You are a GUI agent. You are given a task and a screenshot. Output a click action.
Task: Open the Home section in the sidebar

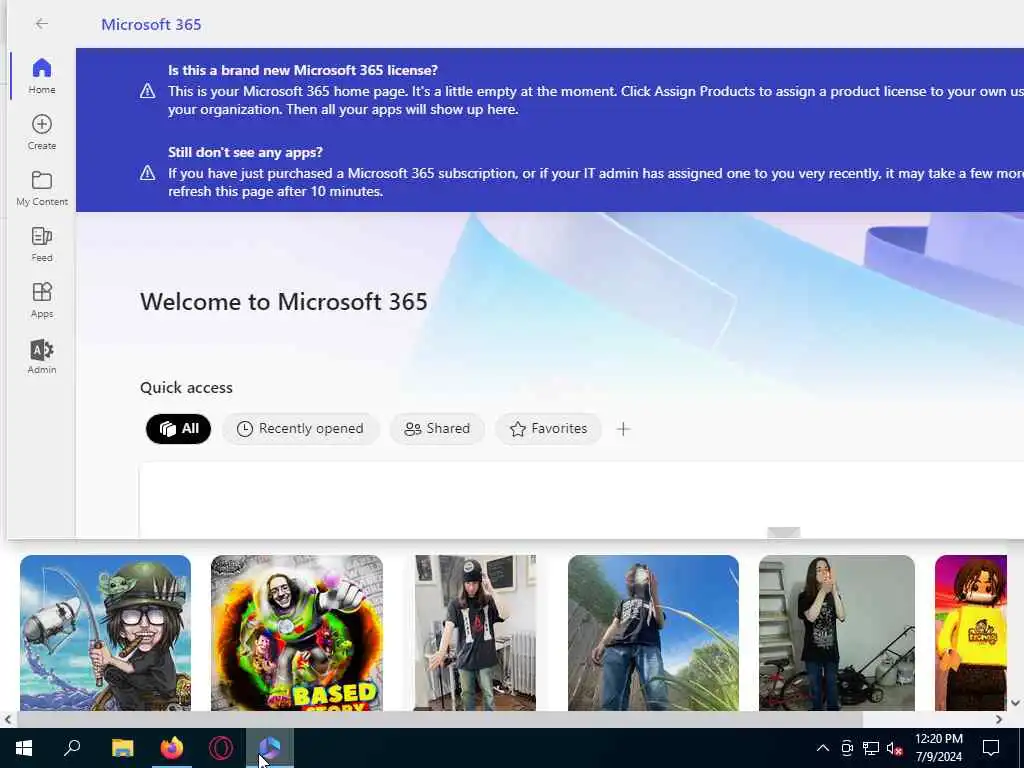(x=42, y=76)
